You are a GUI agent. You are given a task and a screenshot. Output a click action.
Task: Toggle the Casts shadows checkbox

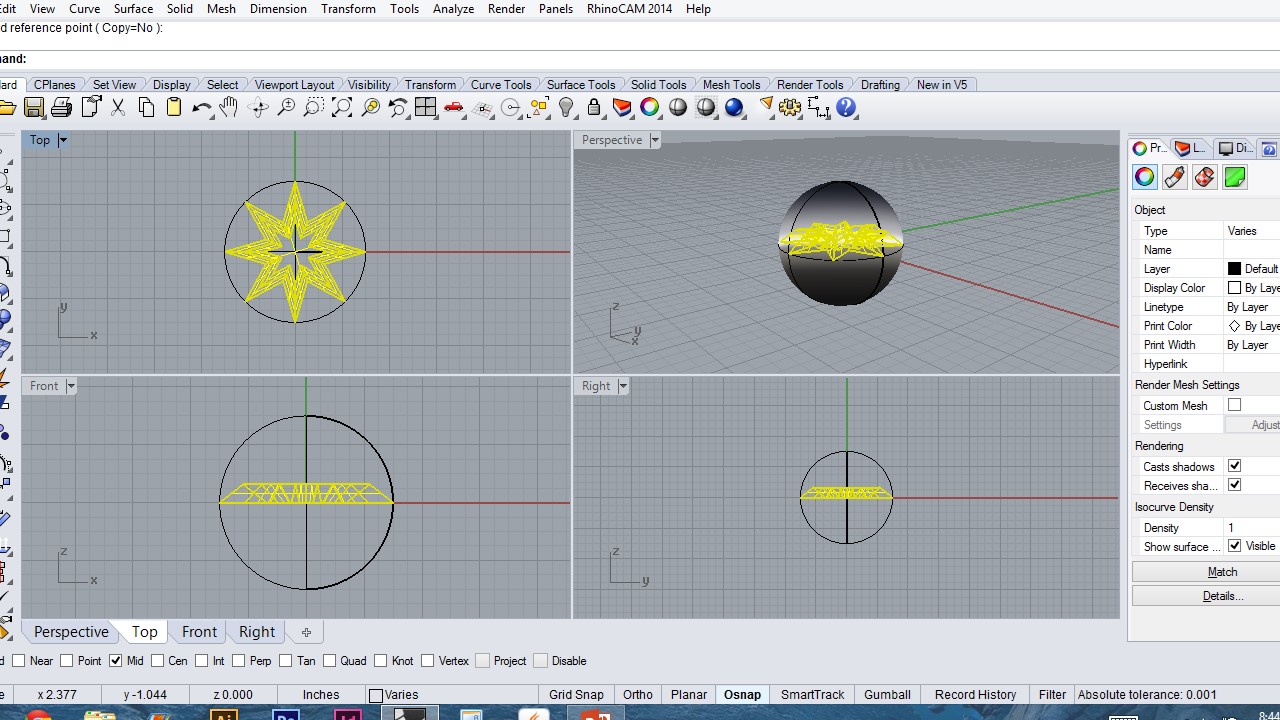pos(1235,466)
